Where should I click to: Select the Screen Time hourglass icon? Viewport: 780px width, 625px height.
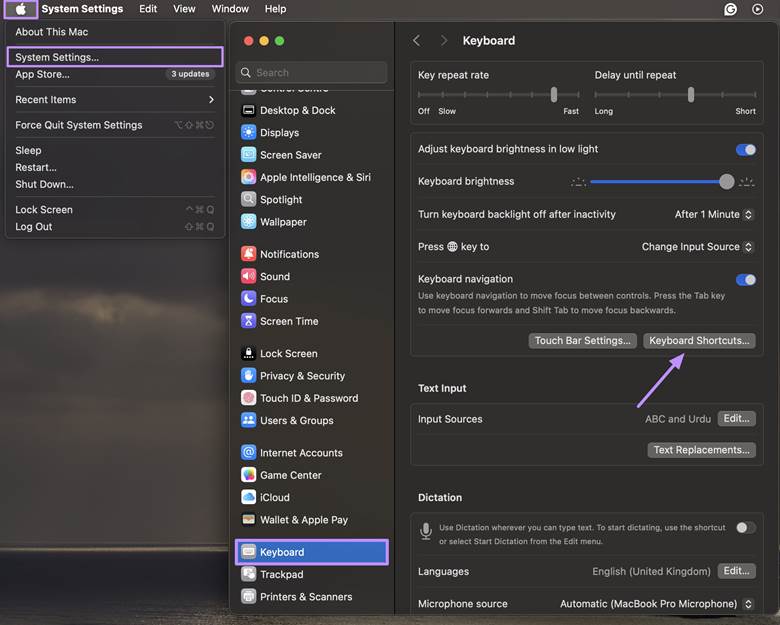pos(248,321)
